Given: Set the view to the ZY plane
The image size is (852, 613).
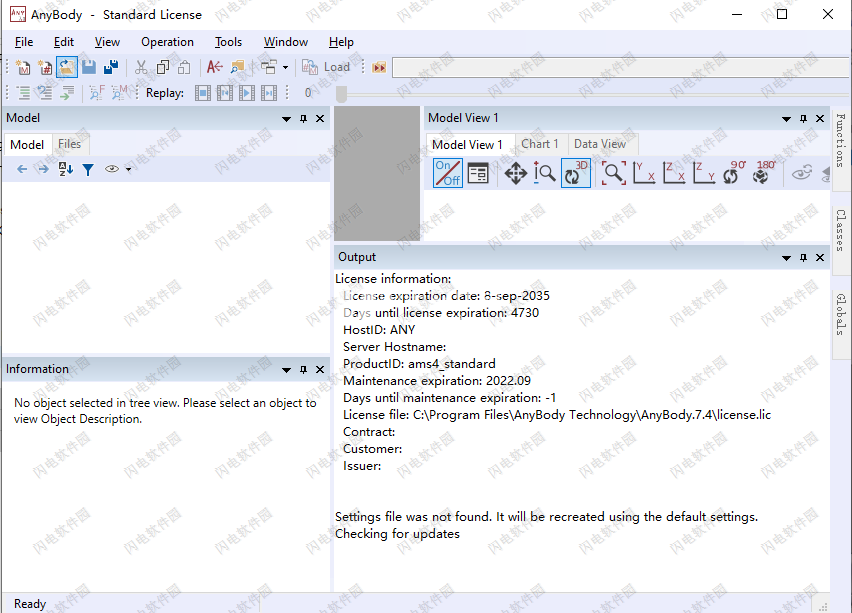Looking at the screenshot, I should 704,173.
